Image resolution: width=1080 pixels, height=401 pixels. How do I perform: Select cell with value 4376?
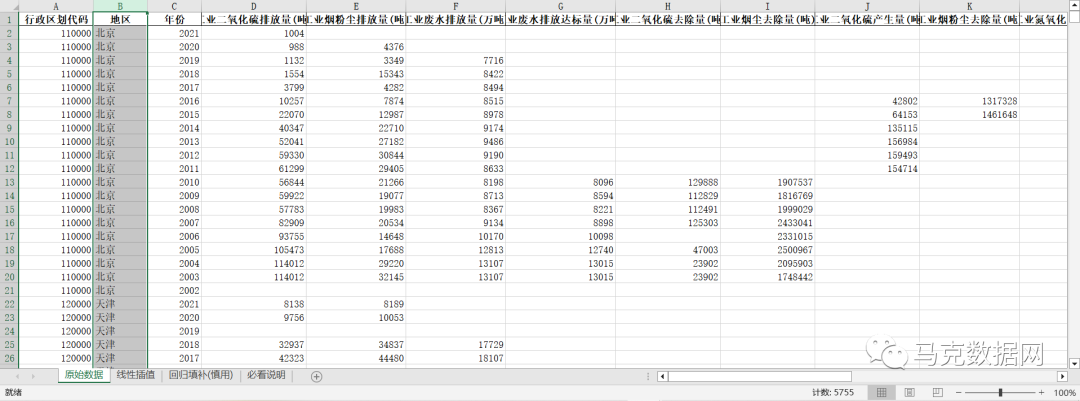coord(356,47)
